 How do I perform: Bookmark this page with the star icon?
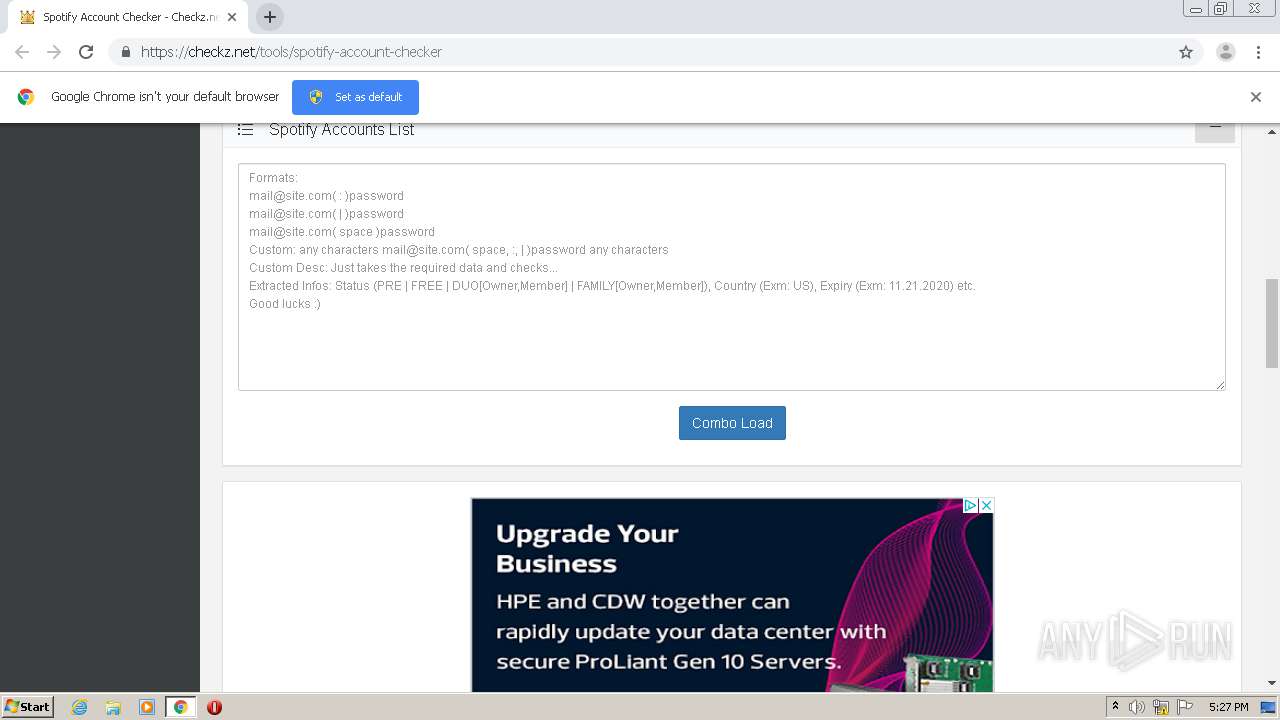(1186, 52)
